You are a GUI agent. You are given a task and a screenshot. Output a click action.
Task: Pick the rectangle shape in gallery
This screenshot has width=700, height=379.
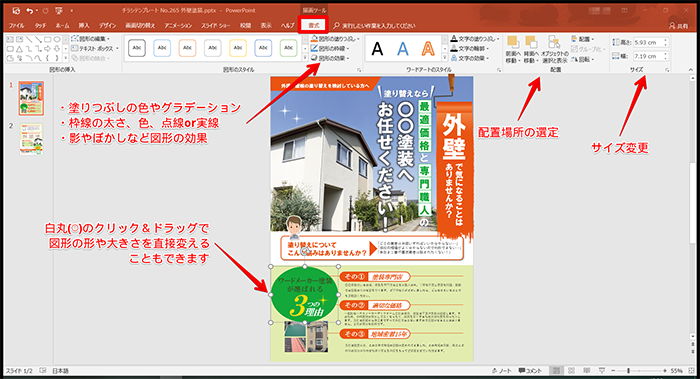point(47,39)
